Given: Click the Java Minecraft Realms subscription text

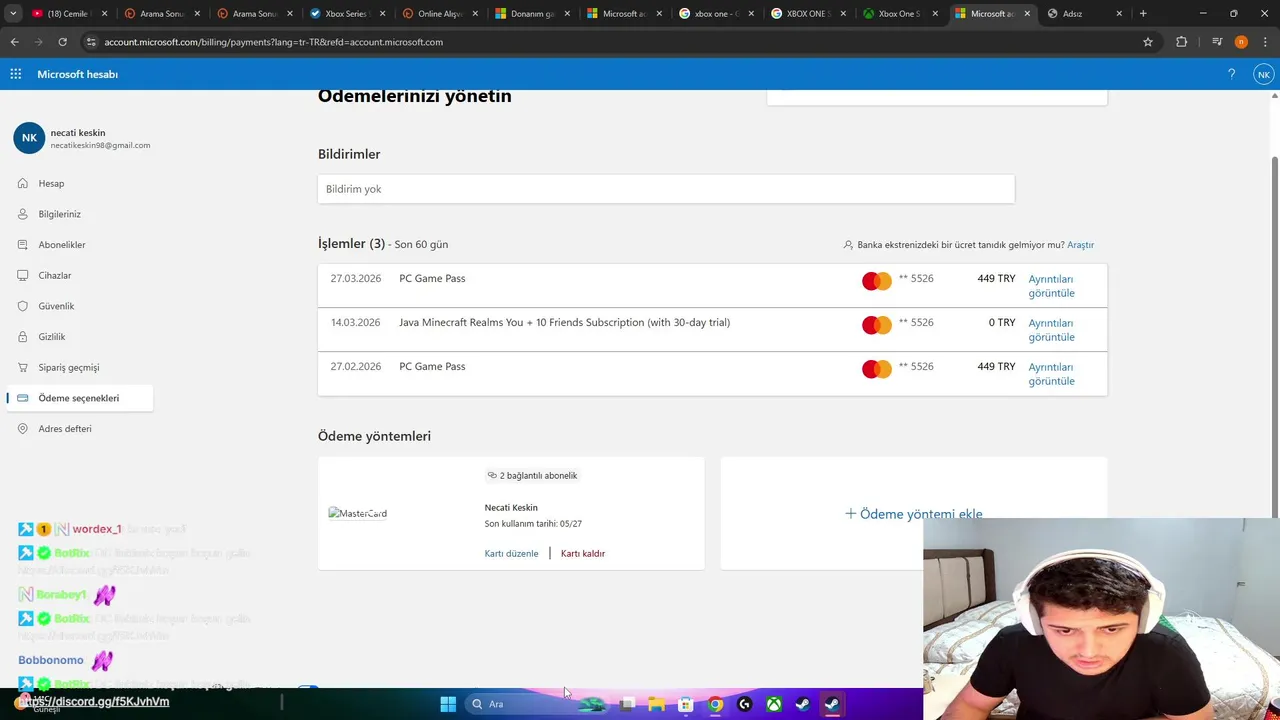Looking at the screenshot, I should click(564, 323).
